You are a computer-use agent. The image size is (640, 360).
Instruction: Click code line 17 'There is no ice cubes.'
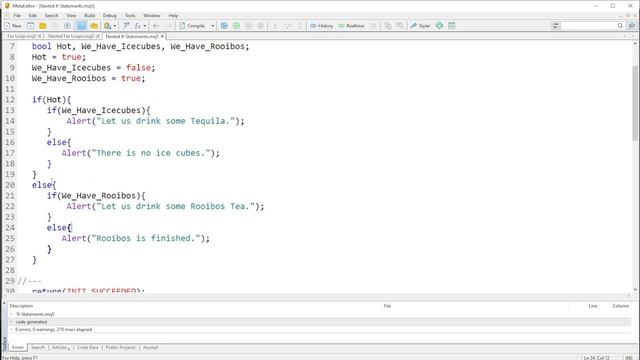coord(140,153)
